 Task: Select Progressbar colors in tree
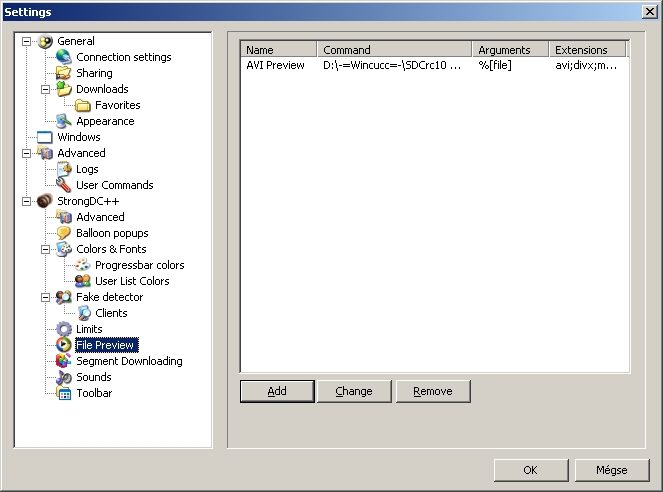point(139,265)
